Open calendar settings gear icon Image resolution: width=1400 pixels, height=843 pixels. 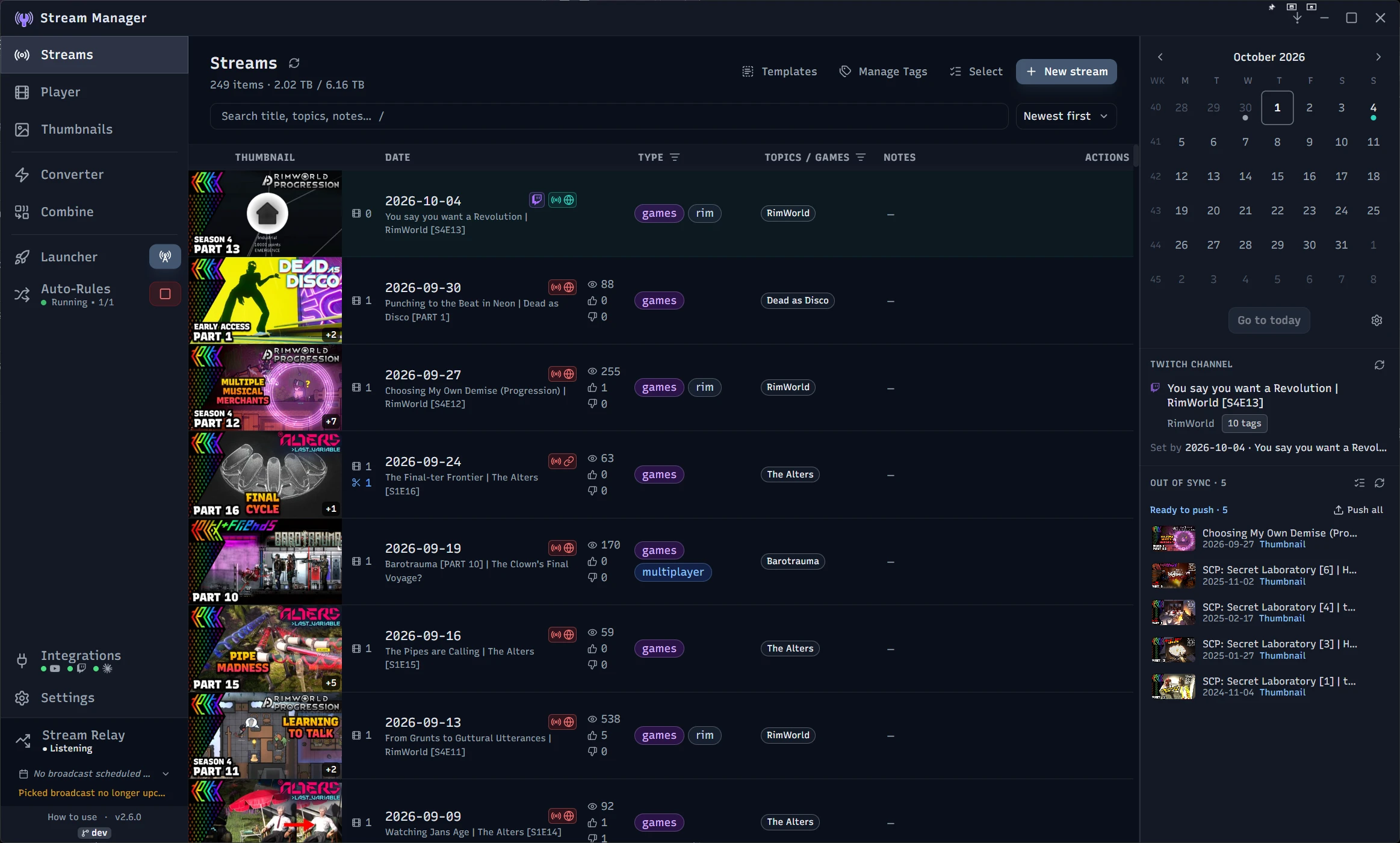tap(1377, 320)
